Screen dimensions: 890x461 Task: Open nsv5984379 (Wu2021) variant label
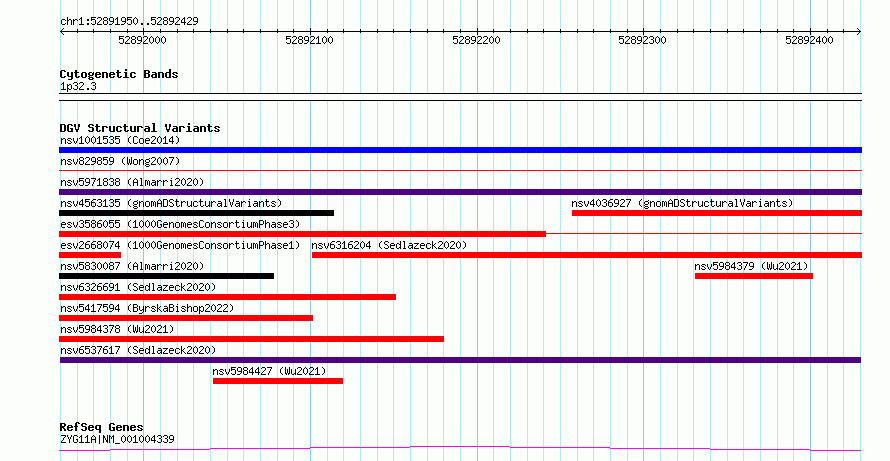(751, 266)
